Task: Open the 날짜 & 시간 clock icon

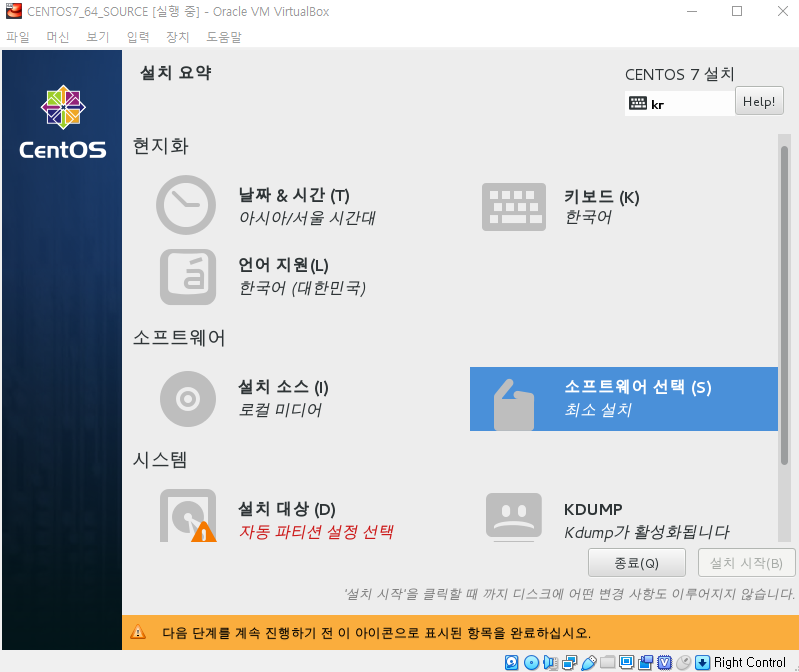Action: (186, 205)
